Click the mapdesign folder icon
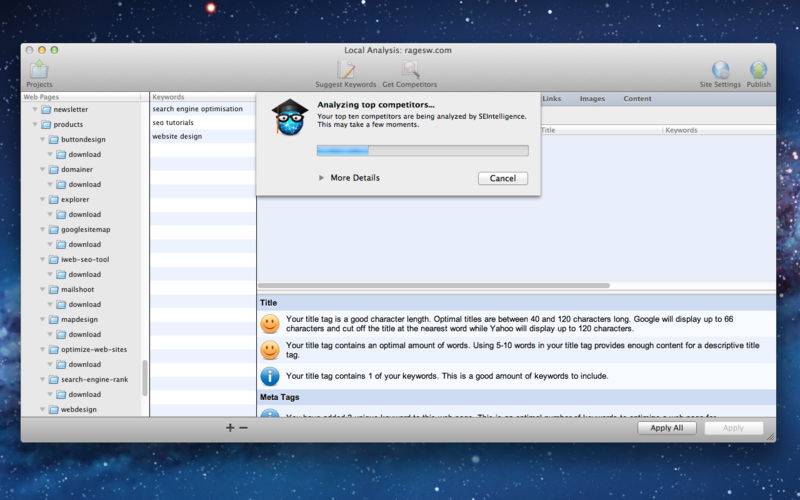This screenshot has width=800, height=500. (54, 320)
